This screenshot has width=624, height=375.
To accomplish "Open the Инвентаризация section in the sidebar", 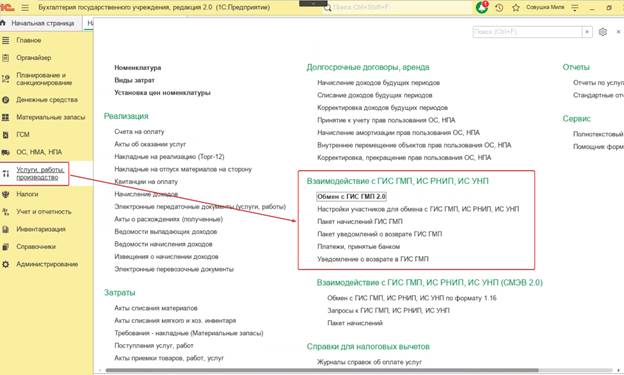I will pyautogui.click(x=40, y=229).
